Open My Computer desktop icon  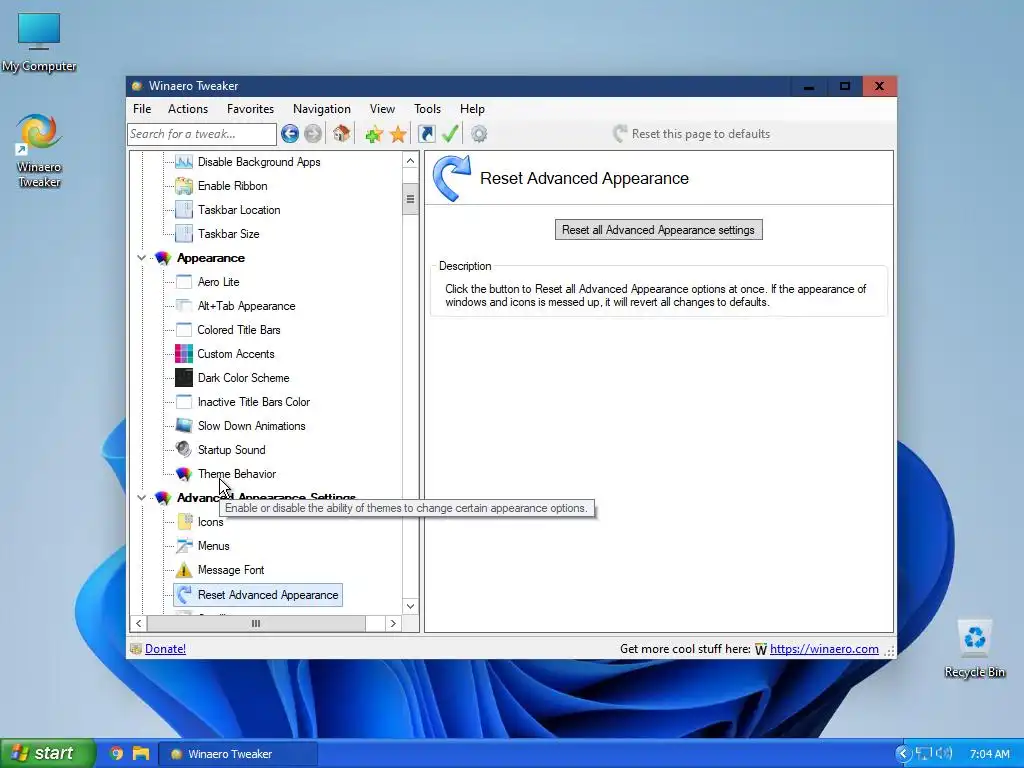39,42
